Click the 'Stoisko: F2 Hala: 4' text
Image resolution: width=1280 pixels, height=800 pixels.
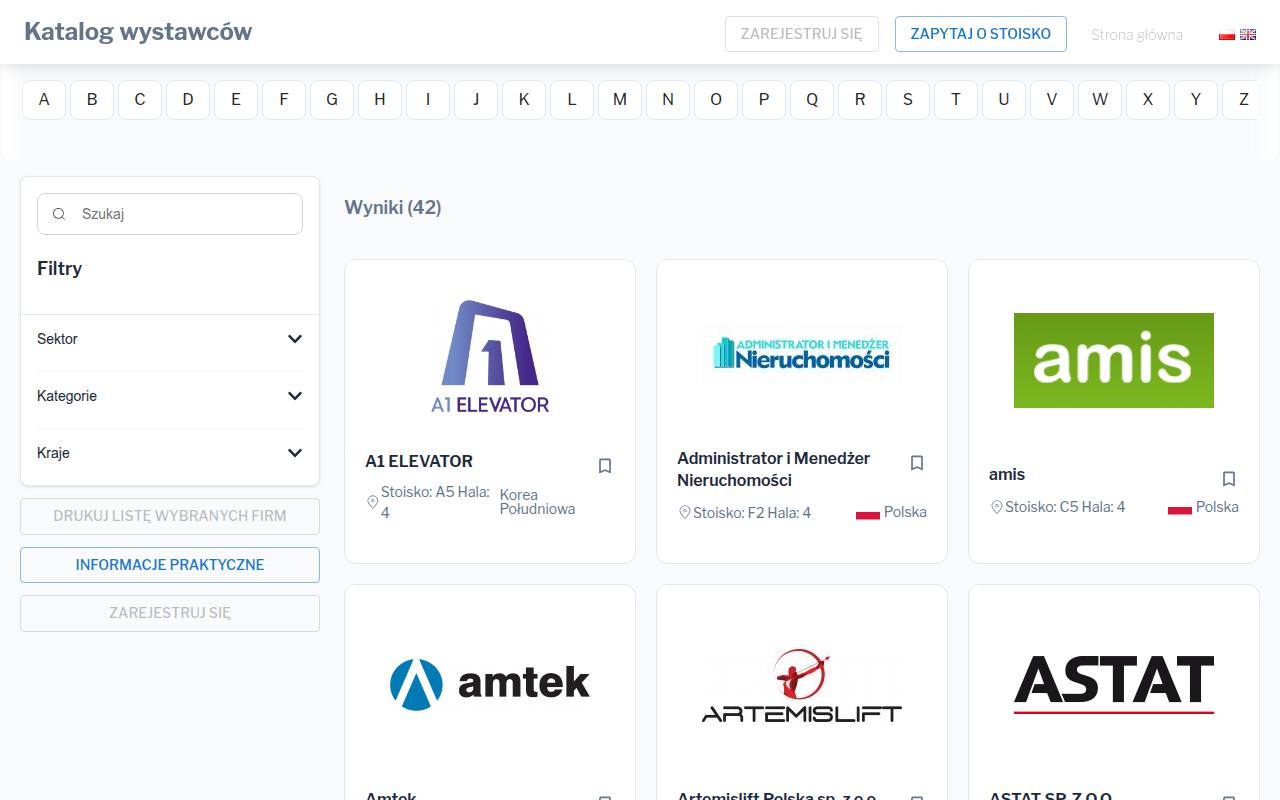[752, 513]
